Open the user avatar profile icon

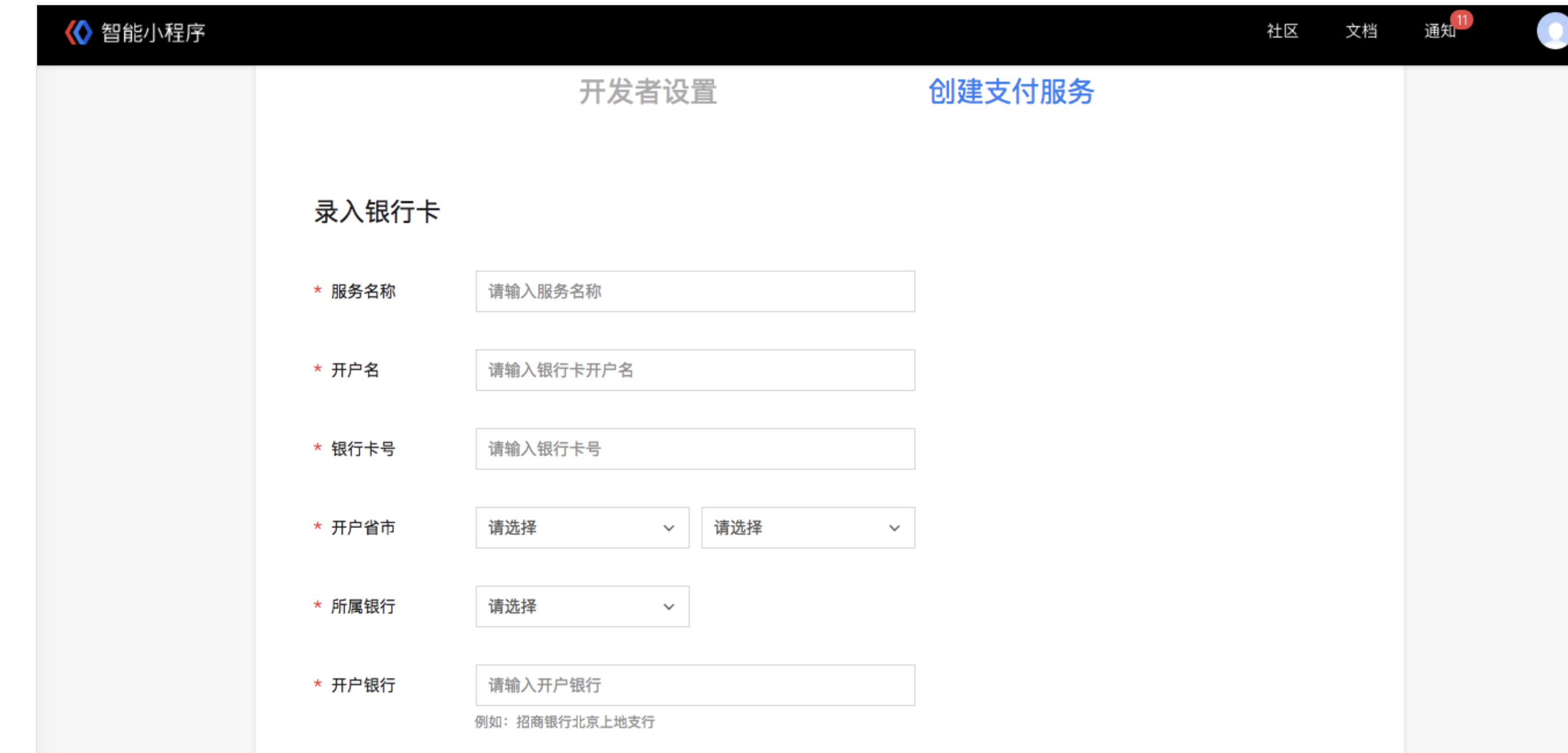[x=1552, y=32]
